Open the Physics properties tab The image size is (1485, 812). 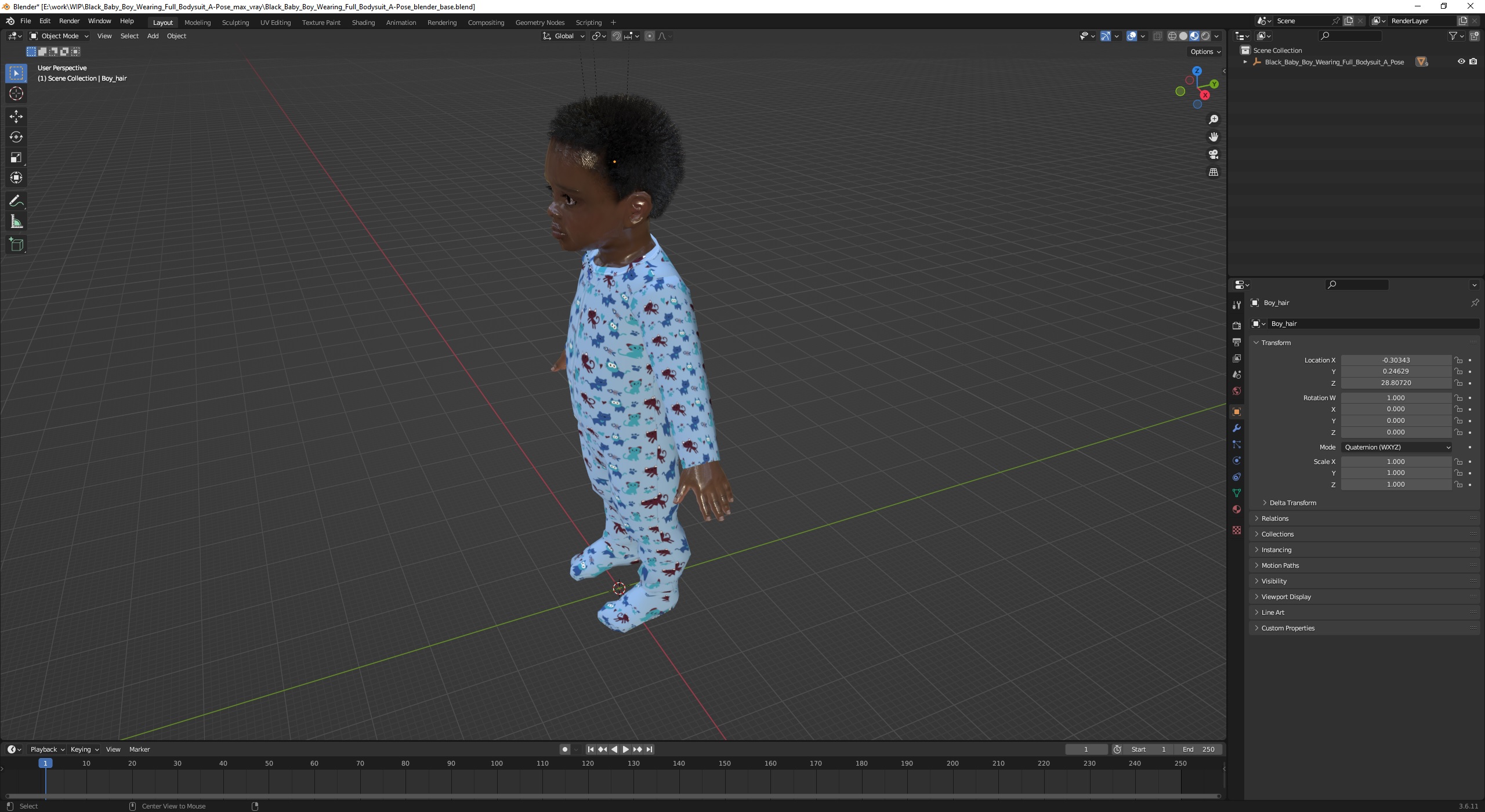(1236, 461)
